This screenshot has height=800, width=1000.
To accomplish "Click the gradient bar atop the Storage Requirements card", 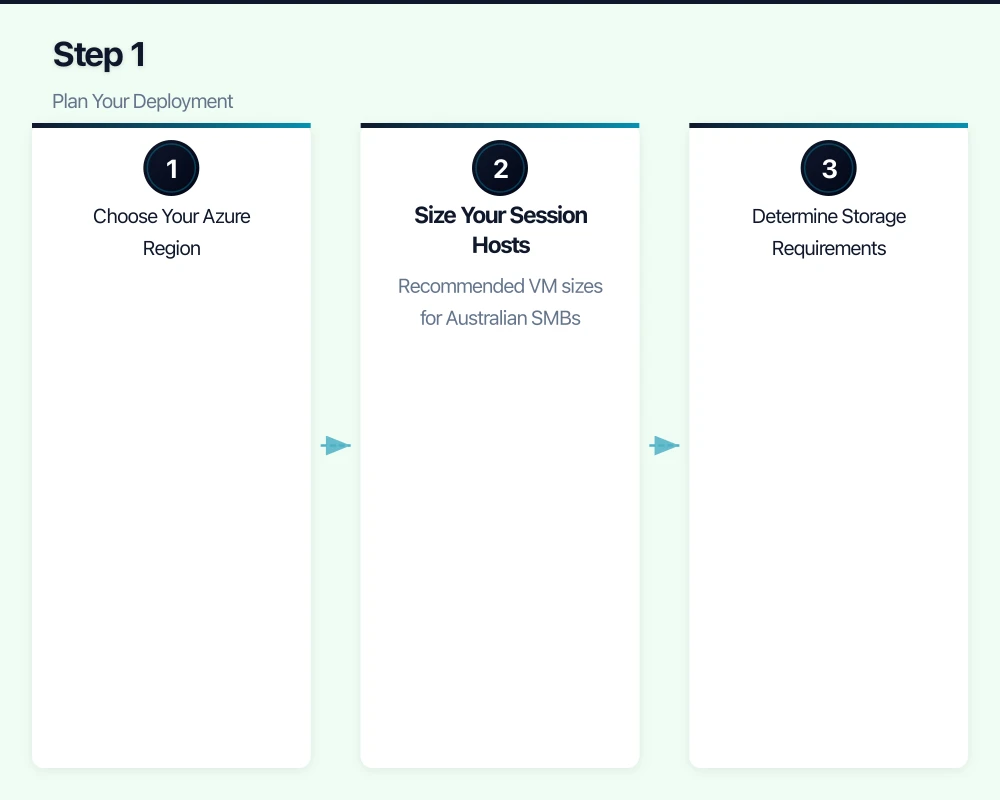I will click(x=829, y=126).
